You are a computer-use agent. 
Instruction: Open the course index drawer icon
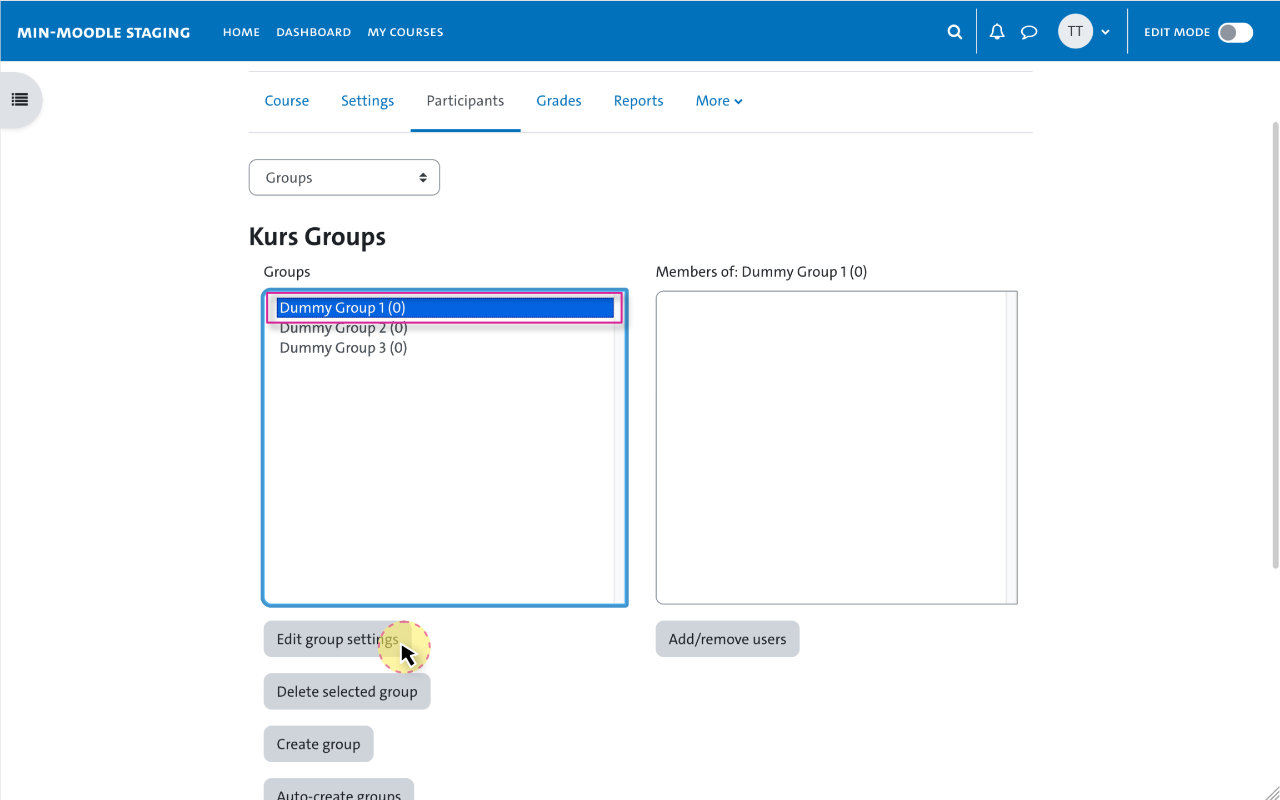click(x=19, y=100)
